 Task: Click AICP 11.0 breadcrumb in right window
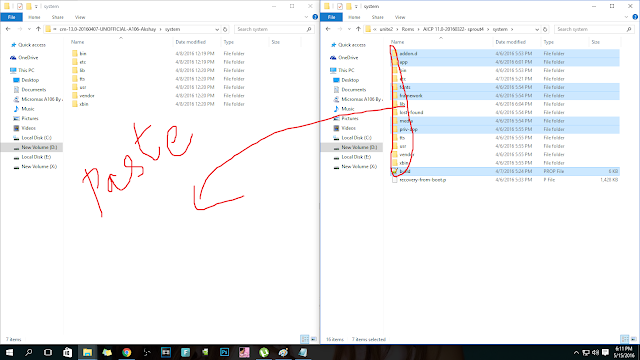(x=453, y=29)
